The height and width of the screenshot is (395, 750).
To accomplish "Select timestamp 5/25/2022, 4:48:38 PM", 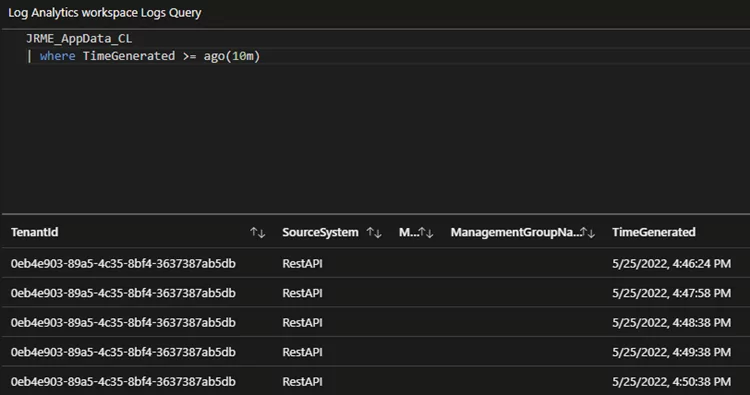I will (672, 323).
